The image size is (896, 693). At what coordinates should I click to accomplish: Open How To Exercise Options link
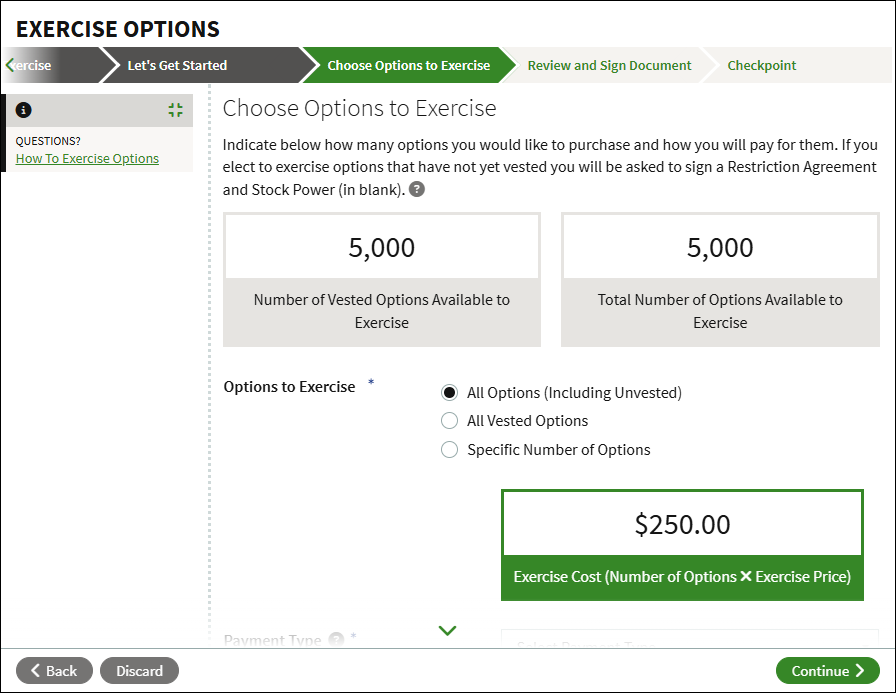click(x=87, y=158)
